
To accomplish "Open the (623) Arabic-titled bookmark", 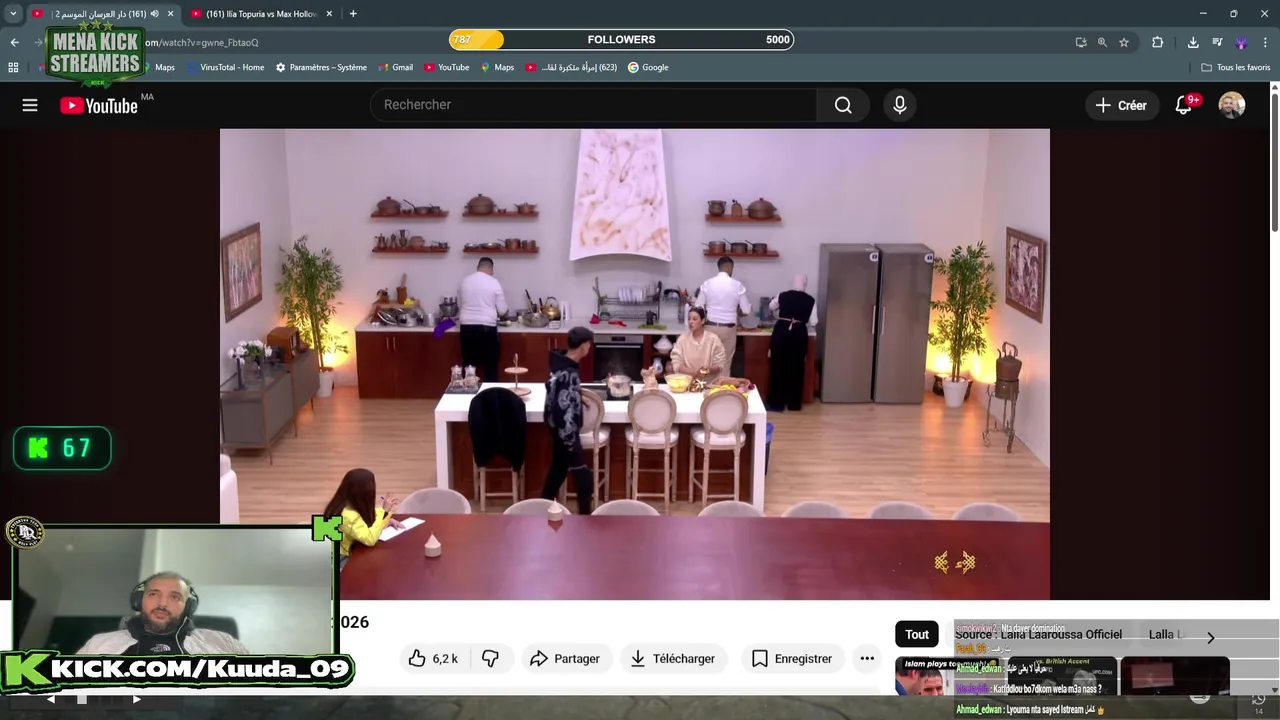I will click(x=571, y=67).
